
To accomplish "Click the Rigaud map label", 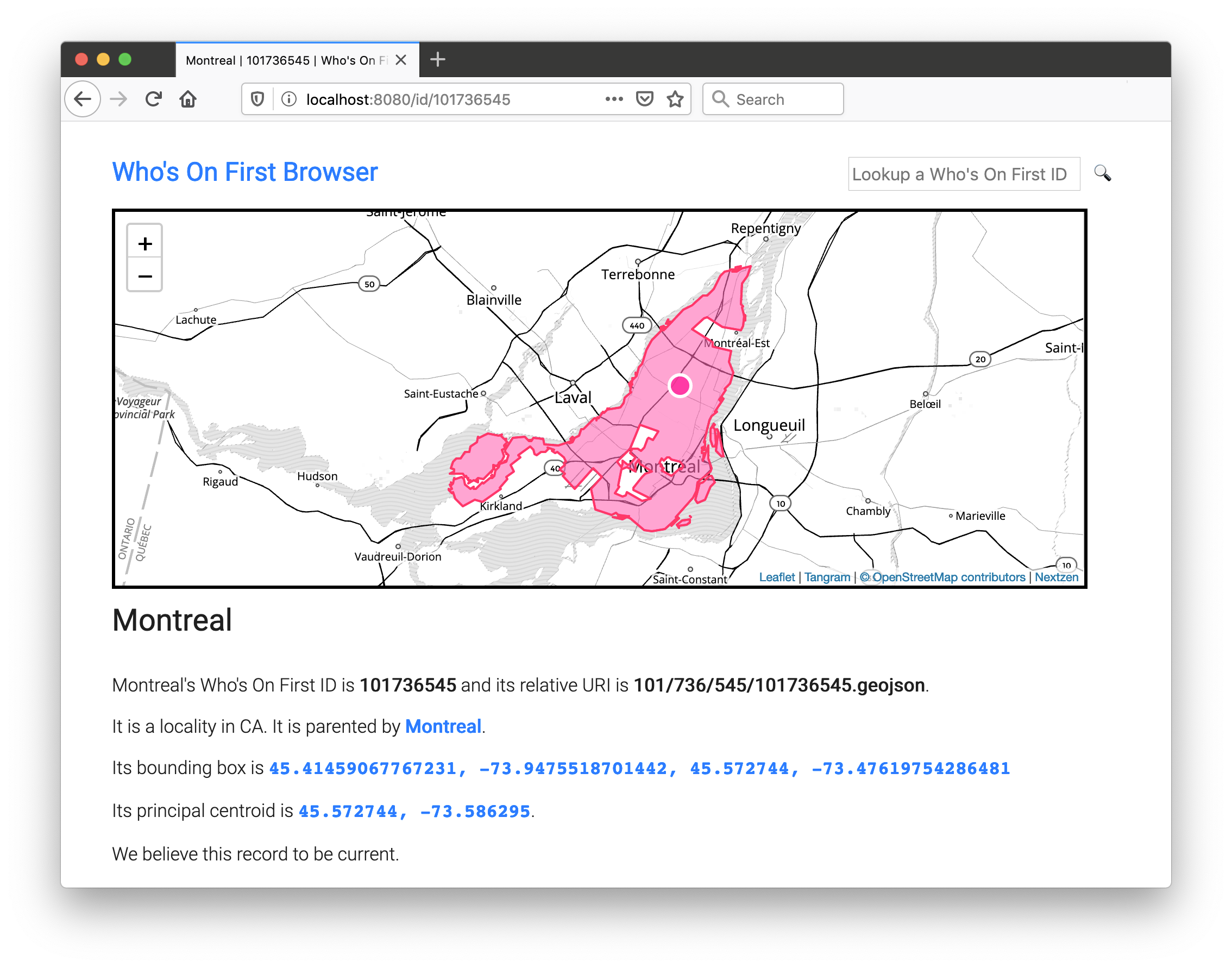I will tap(221, 482).
